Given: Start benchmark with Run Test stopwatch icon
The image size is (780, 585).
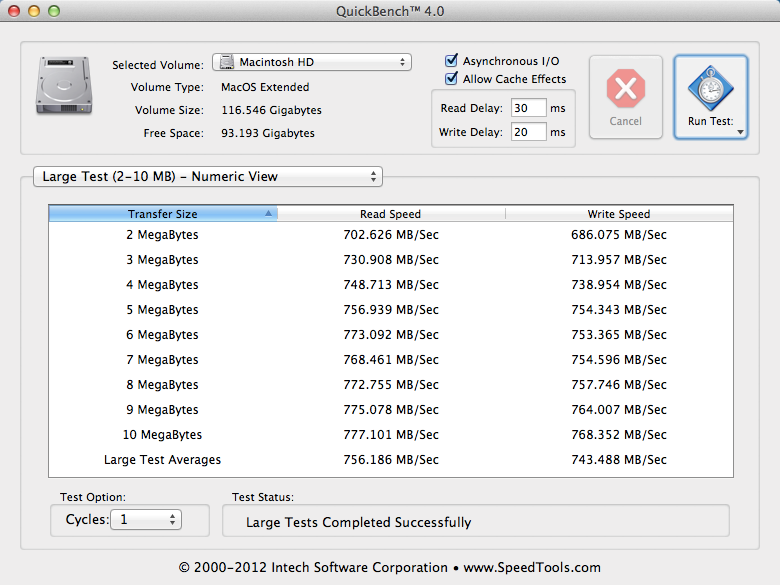Looking at the screenshot, I should click(x=710, y=90).
